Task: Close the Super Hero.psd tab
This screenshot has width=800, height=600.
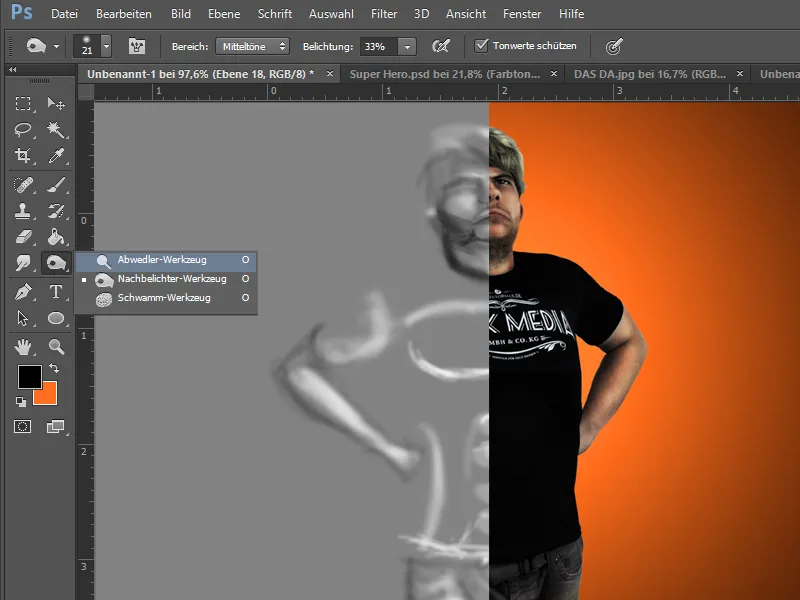Action: (x=554, y=74)
